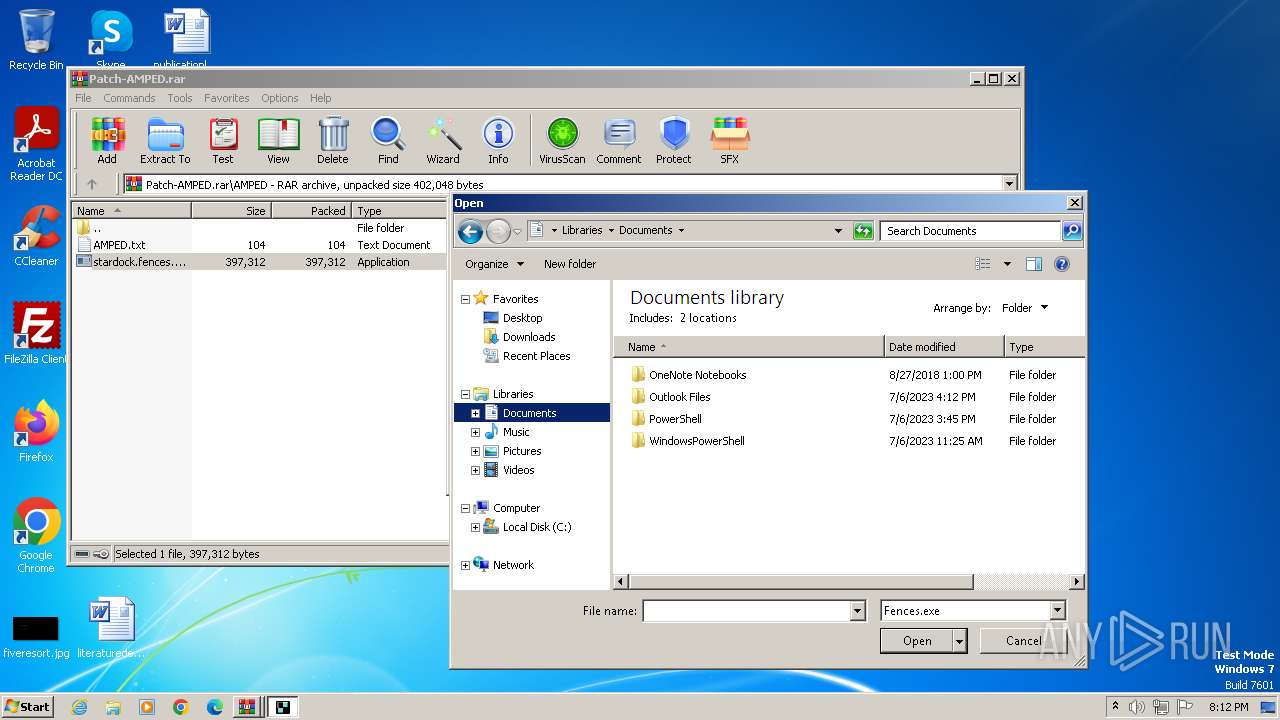Click the Delete trash icon in WinRAR
This screenshot has width=1280, height=720.
coord(333,140)
